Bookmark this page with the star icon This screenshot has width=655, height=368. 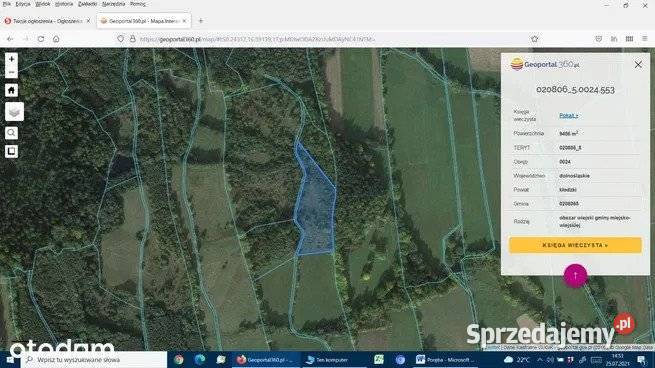[x=535, y=39]
